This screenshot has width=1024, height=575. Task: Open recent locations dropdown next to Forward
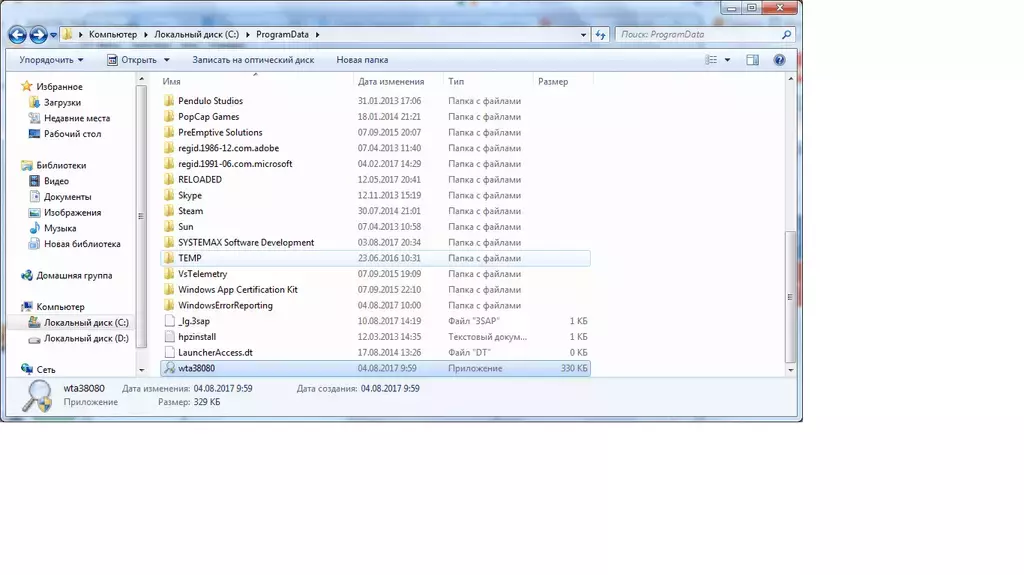[54, 35]
